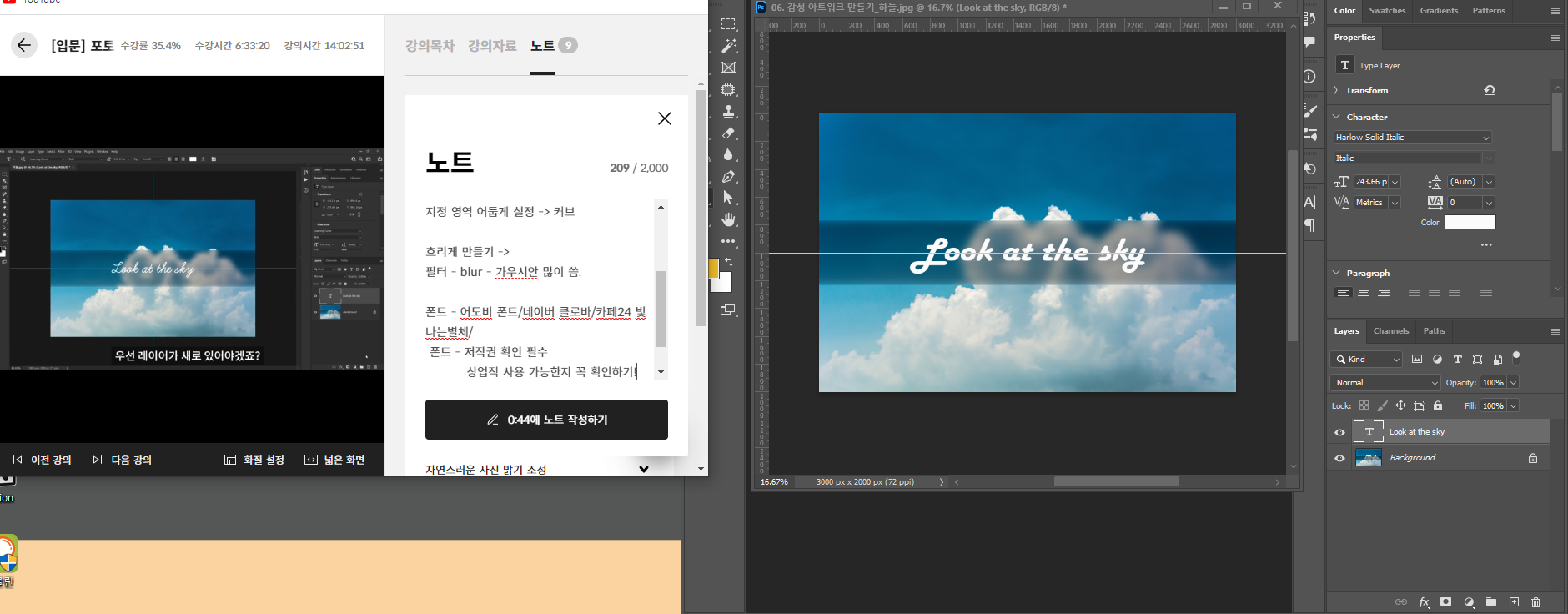Select the Pen tool
The height and width of the screenshot is (614, 1568).
click(x=728, y=176)
